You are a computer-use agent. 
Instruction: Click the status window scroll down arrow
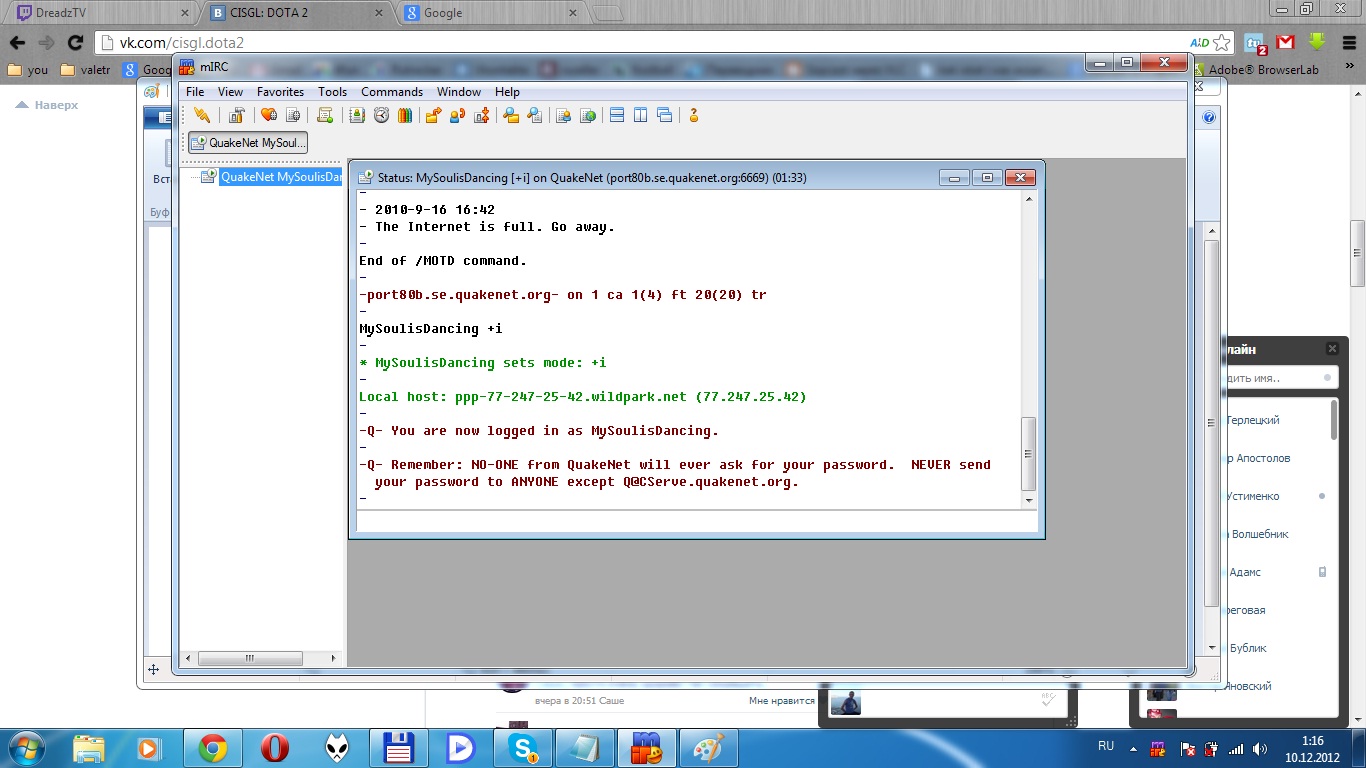1028,499
